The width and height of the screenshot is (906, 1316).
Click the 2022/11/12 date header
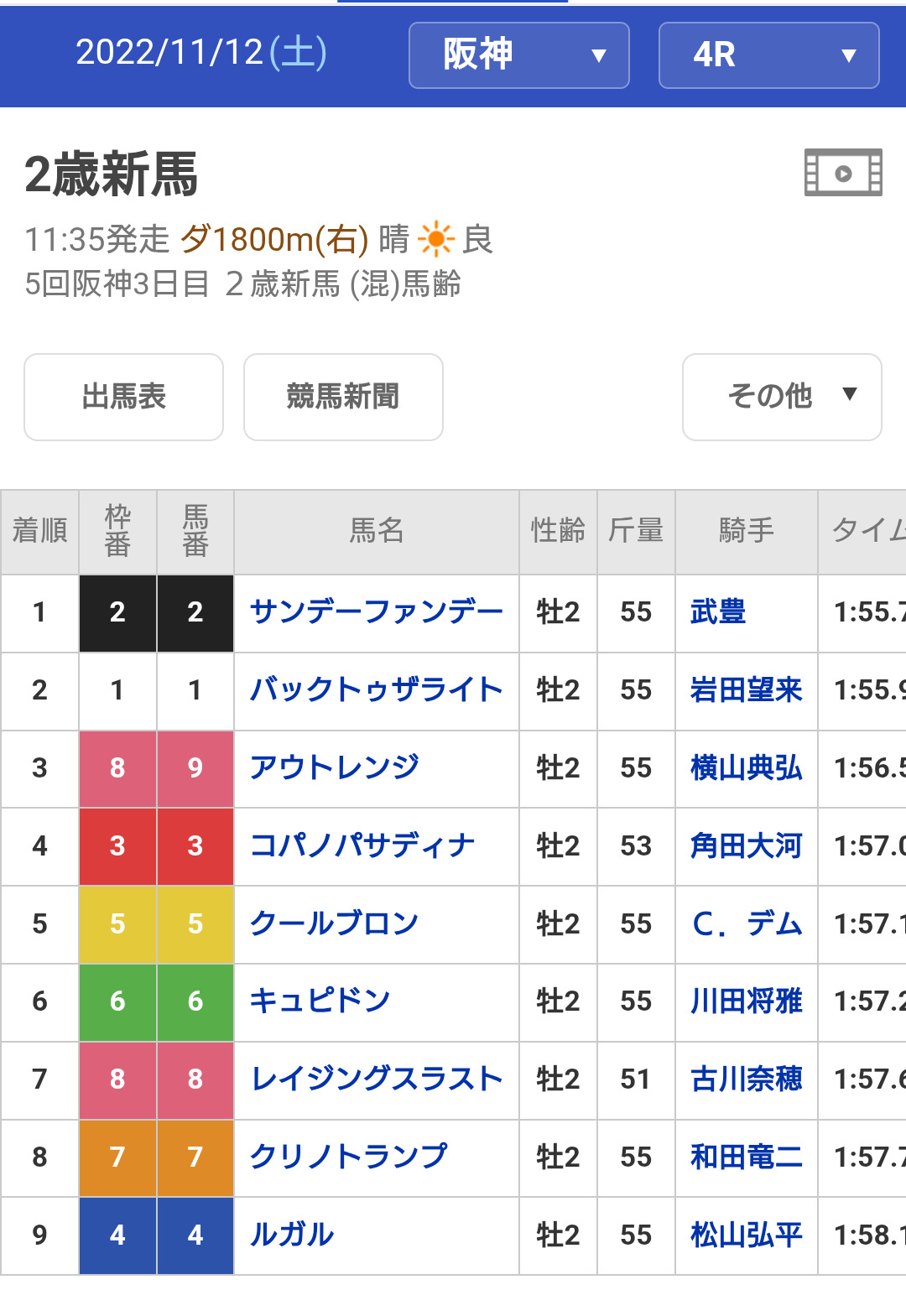[201, 53]
